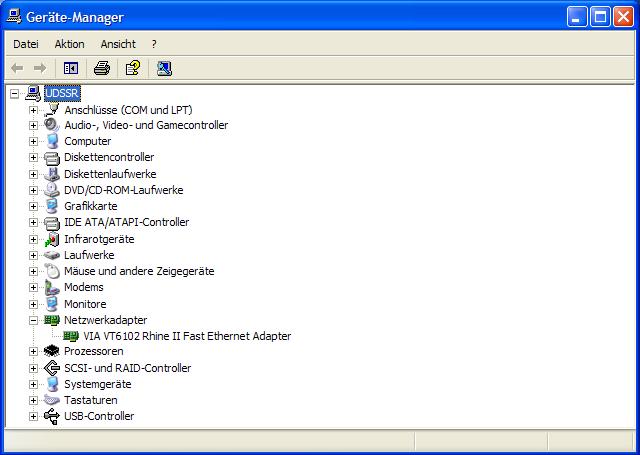This screenshot has width=640, height=455.
Task: Open the Ansicht menu
Action: [118, 44]
